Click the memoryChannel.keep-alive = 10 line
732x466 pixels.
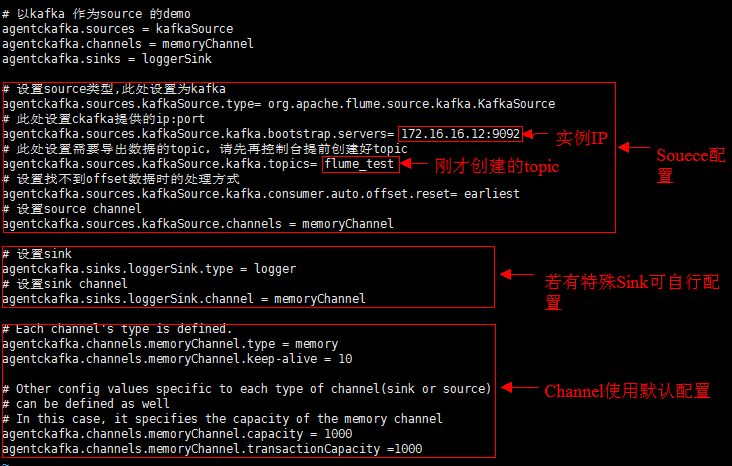pos(176,359)
